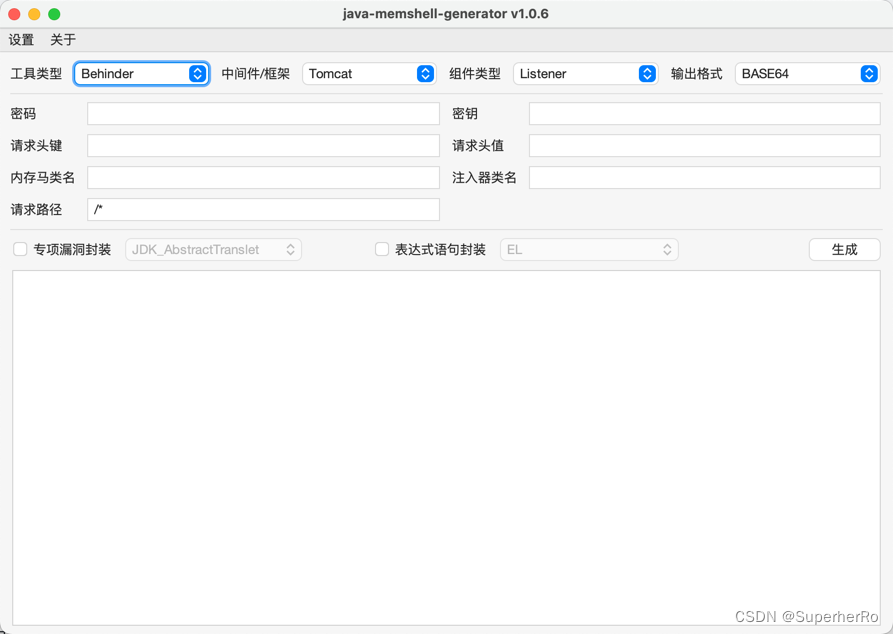Image resolution: width=893 pixels, height=634 pixels.
Task: Enable the 专项漏洞封装 checkbox
Action: (x=20, y=249)
